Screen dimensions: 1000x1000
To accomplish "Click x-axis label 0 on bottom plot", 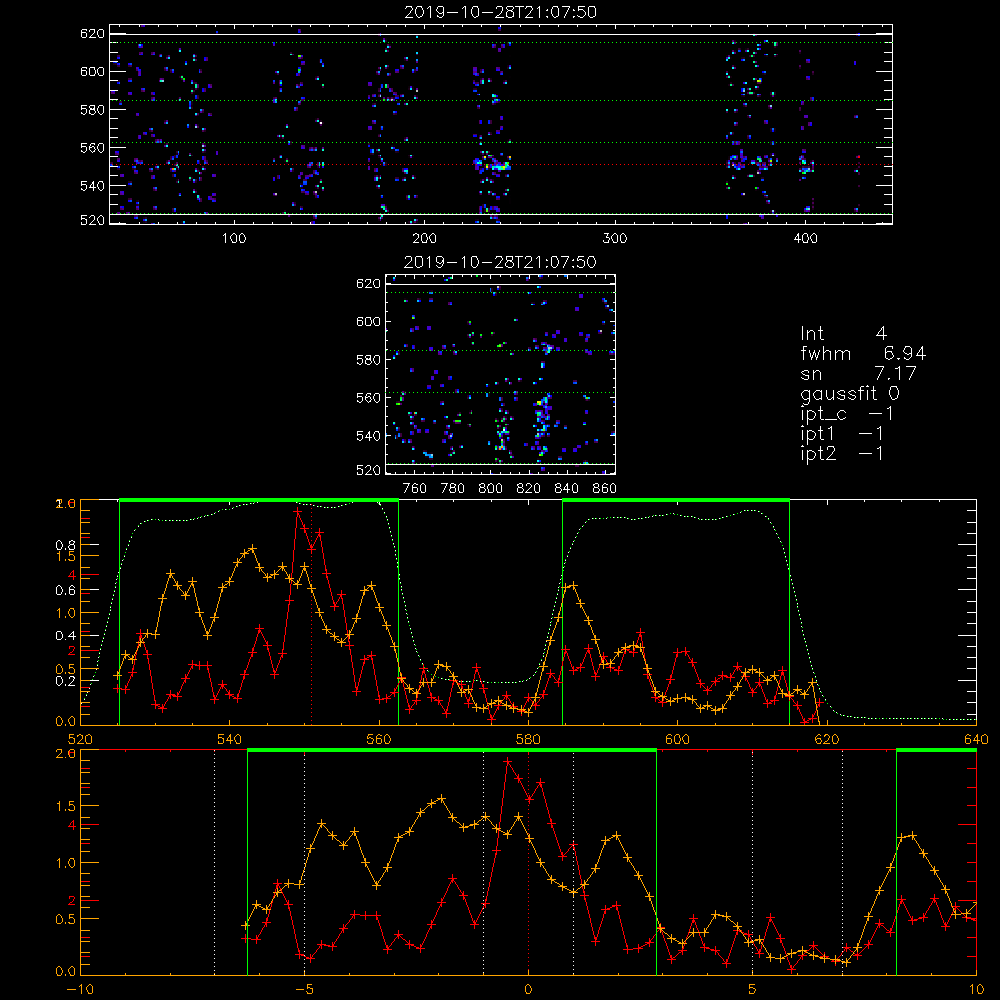I will tap(528, 989).
